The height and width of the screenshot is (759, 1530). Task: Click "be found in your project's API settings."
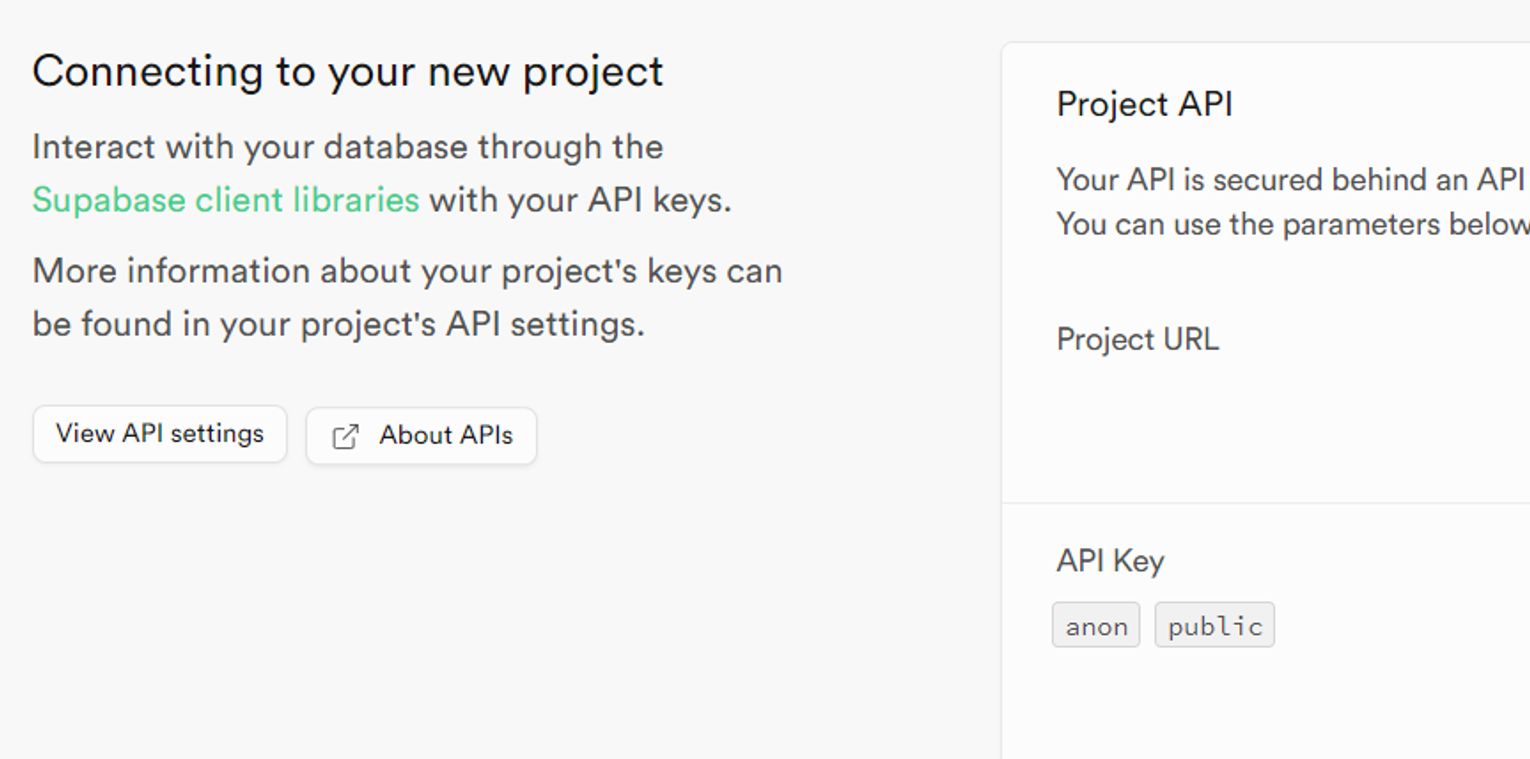coord(338,324)
